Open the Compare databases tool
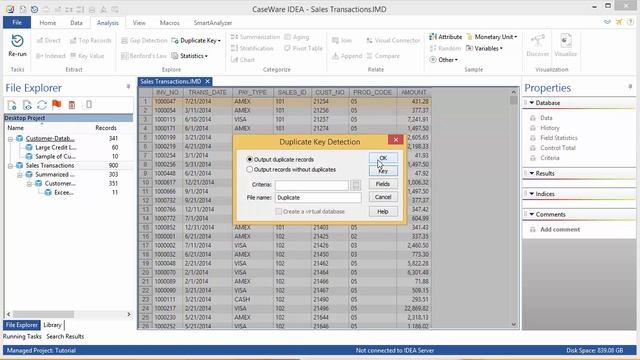The height and width of the screenshot is (360, 640). click(383, 56)
